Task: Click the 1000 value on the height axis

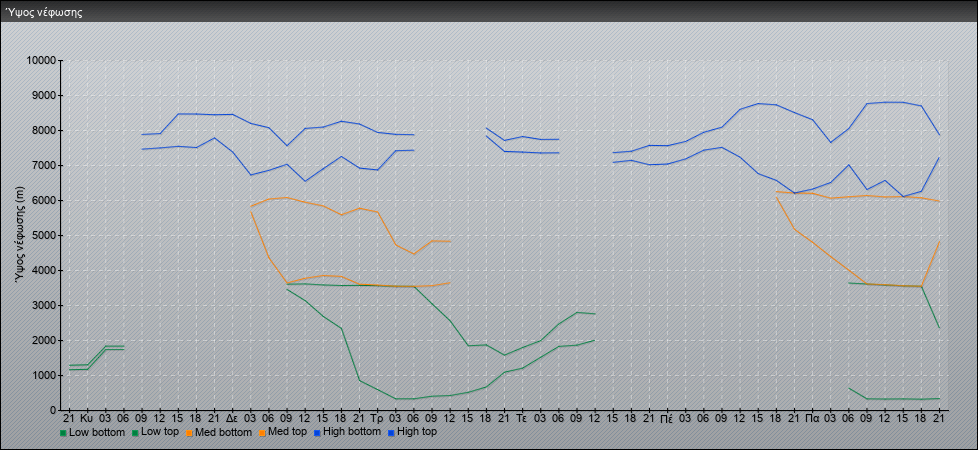Action: [x=44, y=375]
